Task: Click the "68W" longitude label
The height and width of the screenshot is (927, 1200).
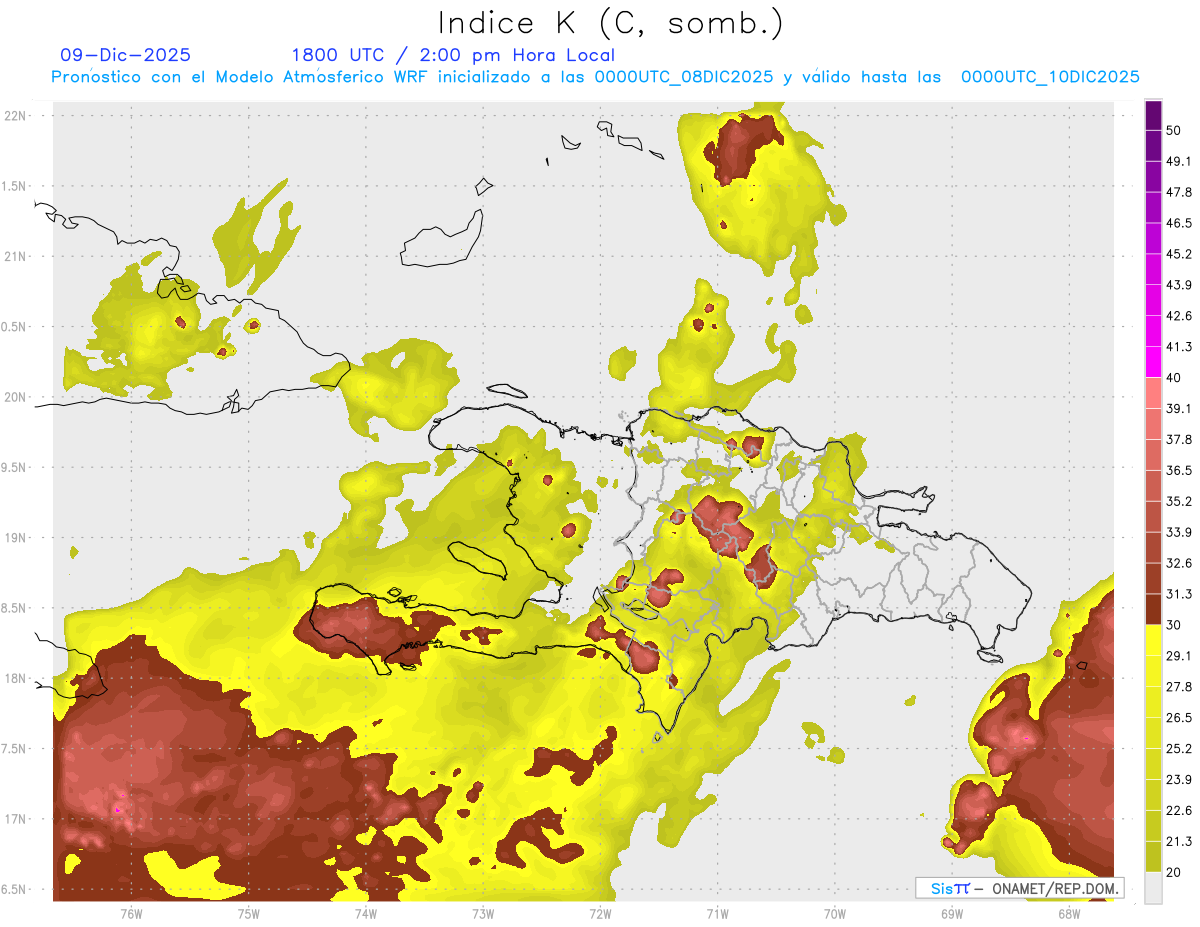Action: [1069, 913]
